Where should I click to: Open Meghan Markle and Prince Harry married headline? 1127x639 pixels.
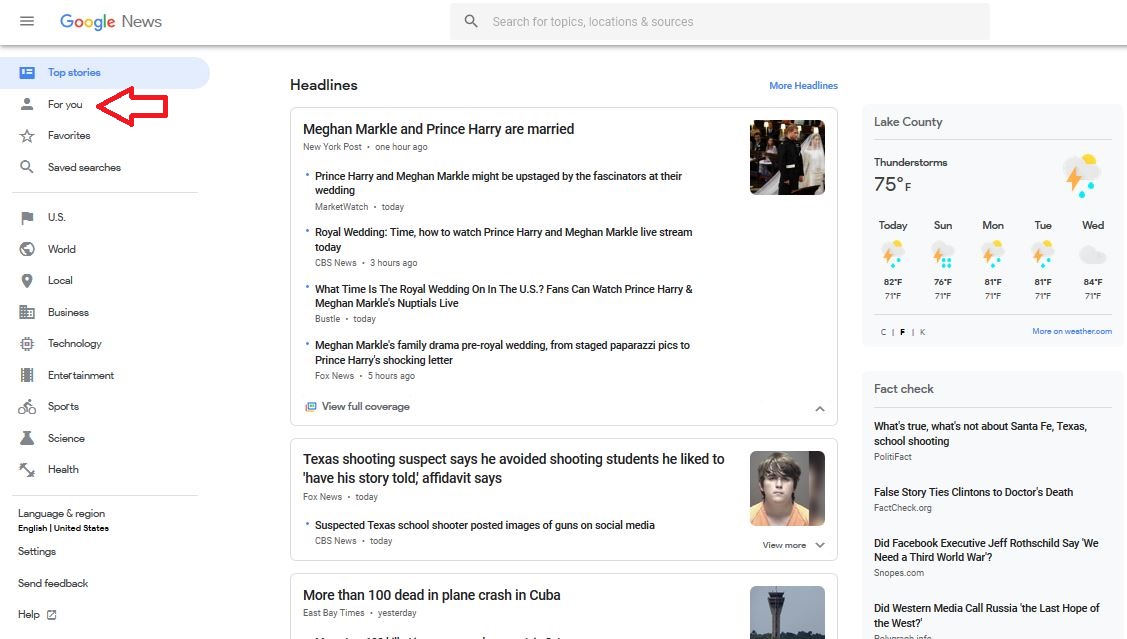(x=438, y=129)
